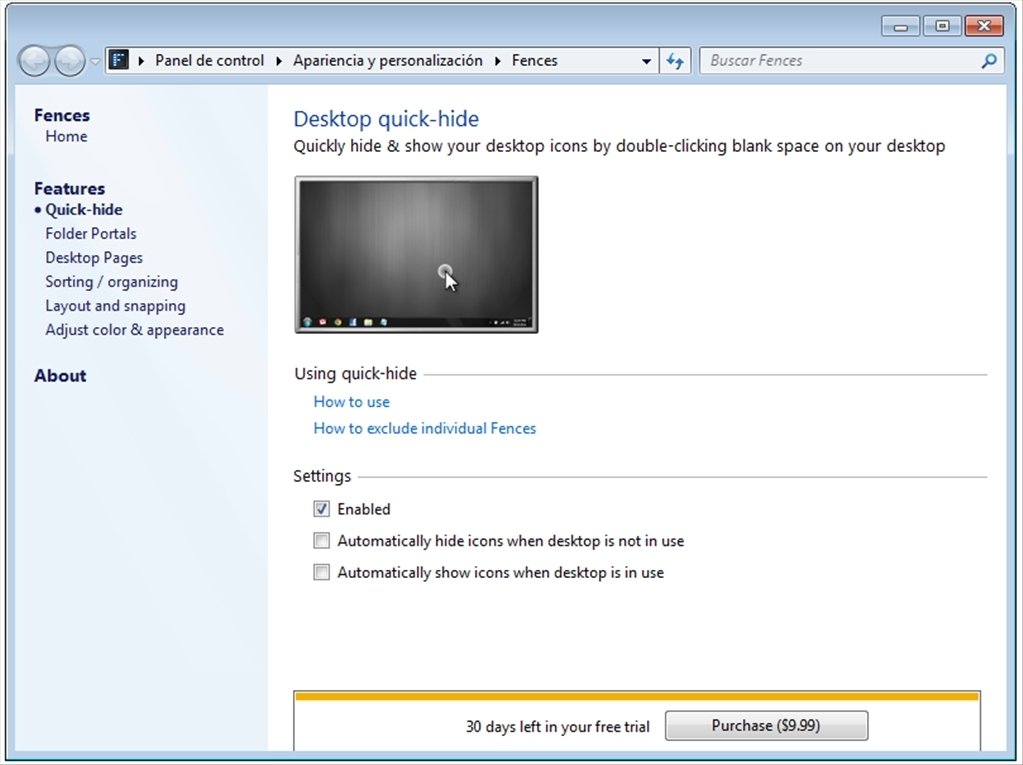Click the 30 days left trial text

point(558,727)
